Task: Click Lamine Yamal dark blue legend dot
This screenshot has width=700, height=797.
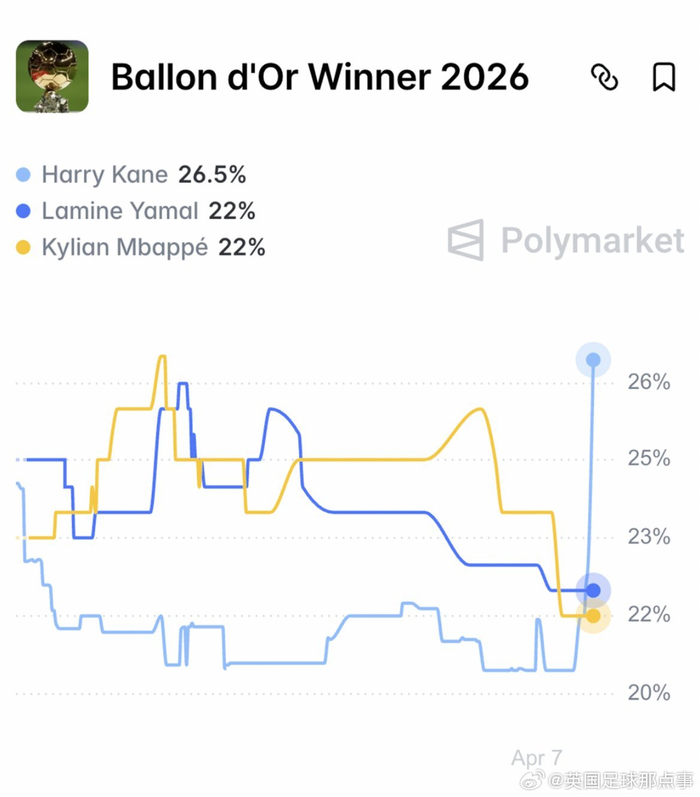Action: tap(24, 212)
